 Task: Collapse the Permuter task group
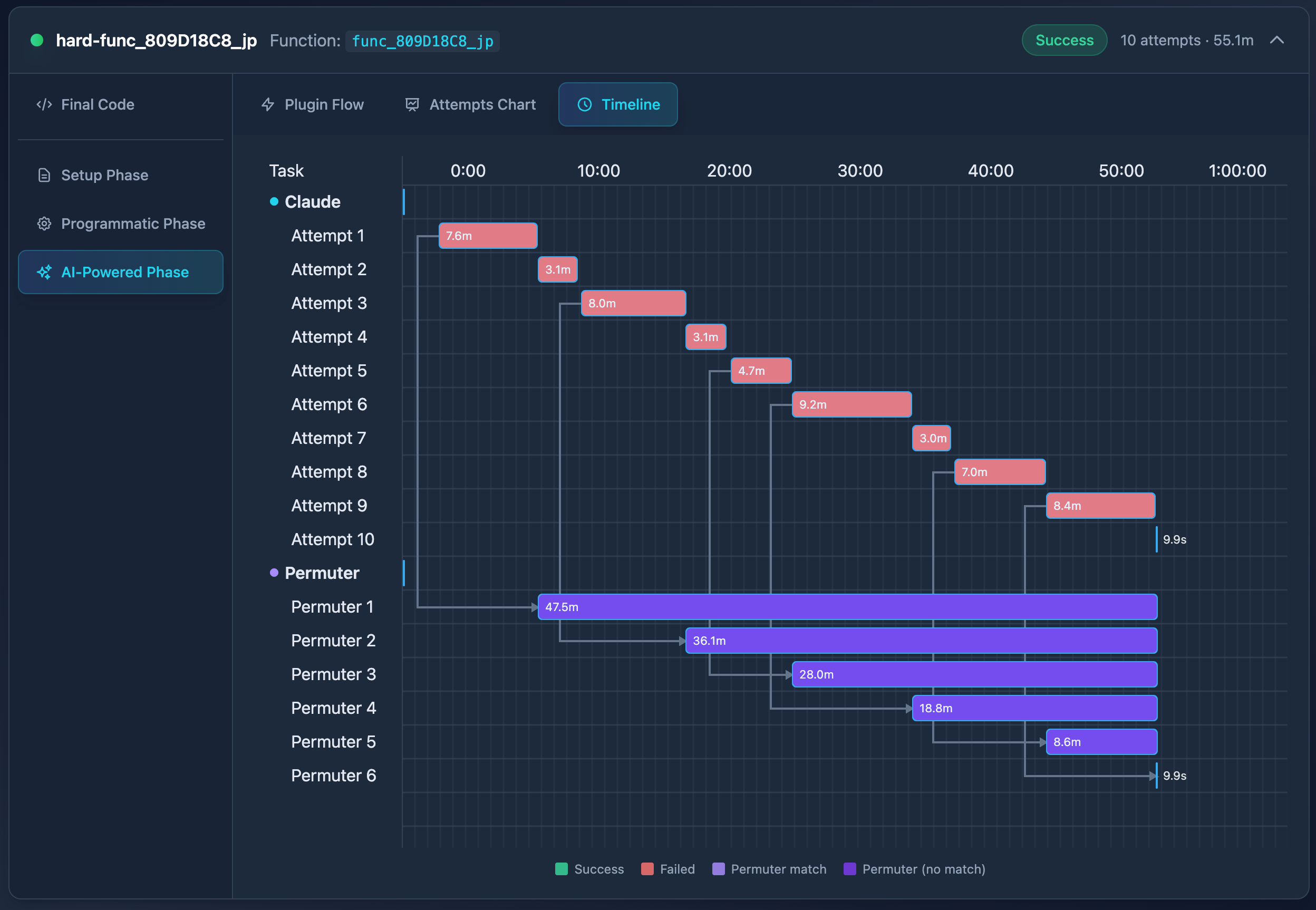coord(322,573)
